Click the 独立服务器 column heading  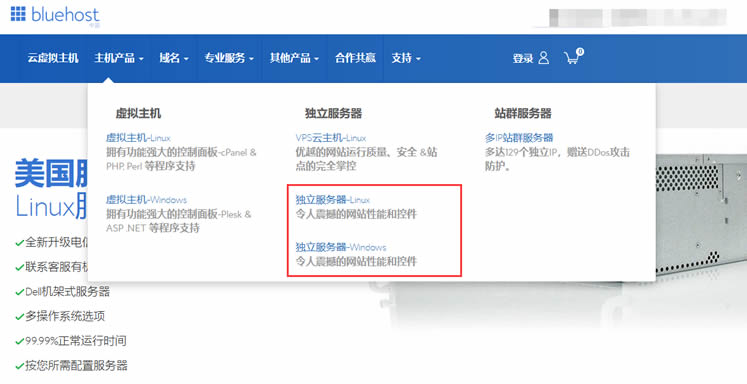coord(333,113)
